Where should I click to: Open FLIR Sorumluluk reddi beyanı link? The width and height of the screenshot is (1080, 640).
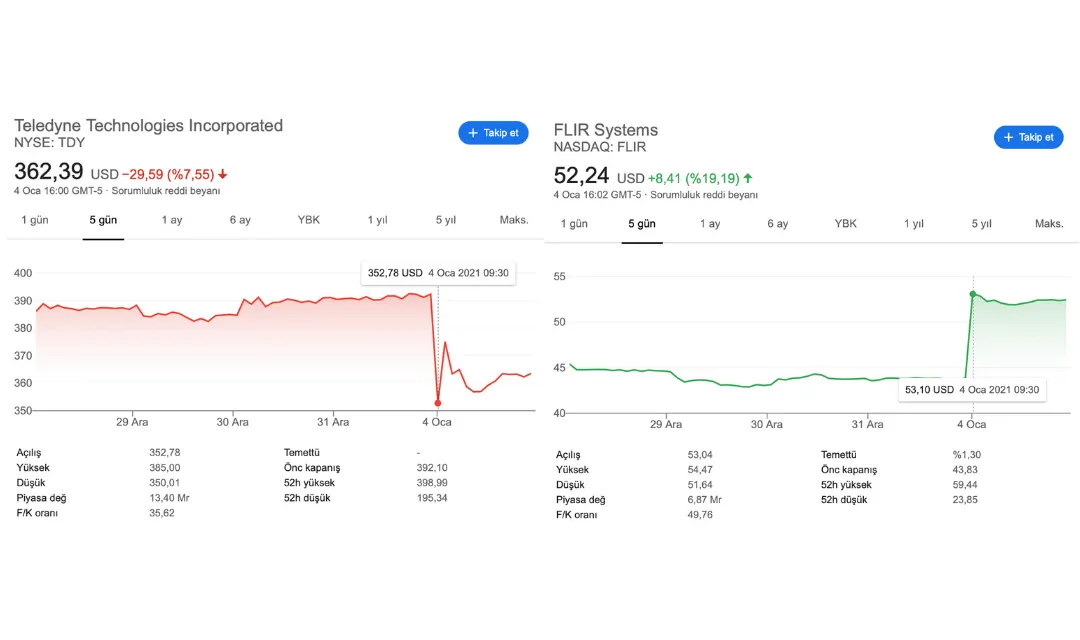coord(704,195)
